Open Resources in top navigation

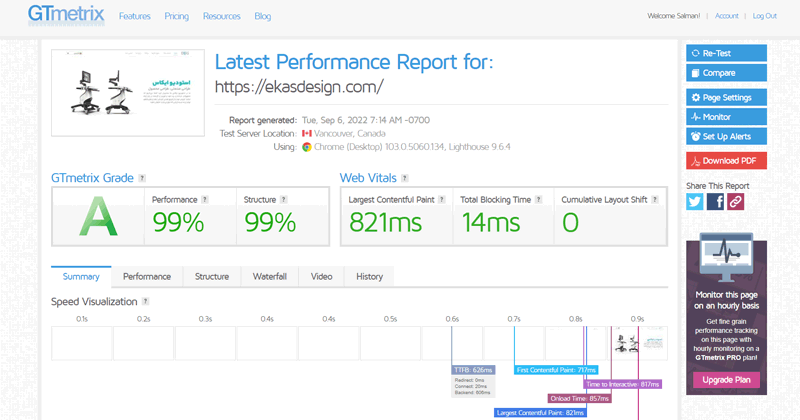(221, 16)
